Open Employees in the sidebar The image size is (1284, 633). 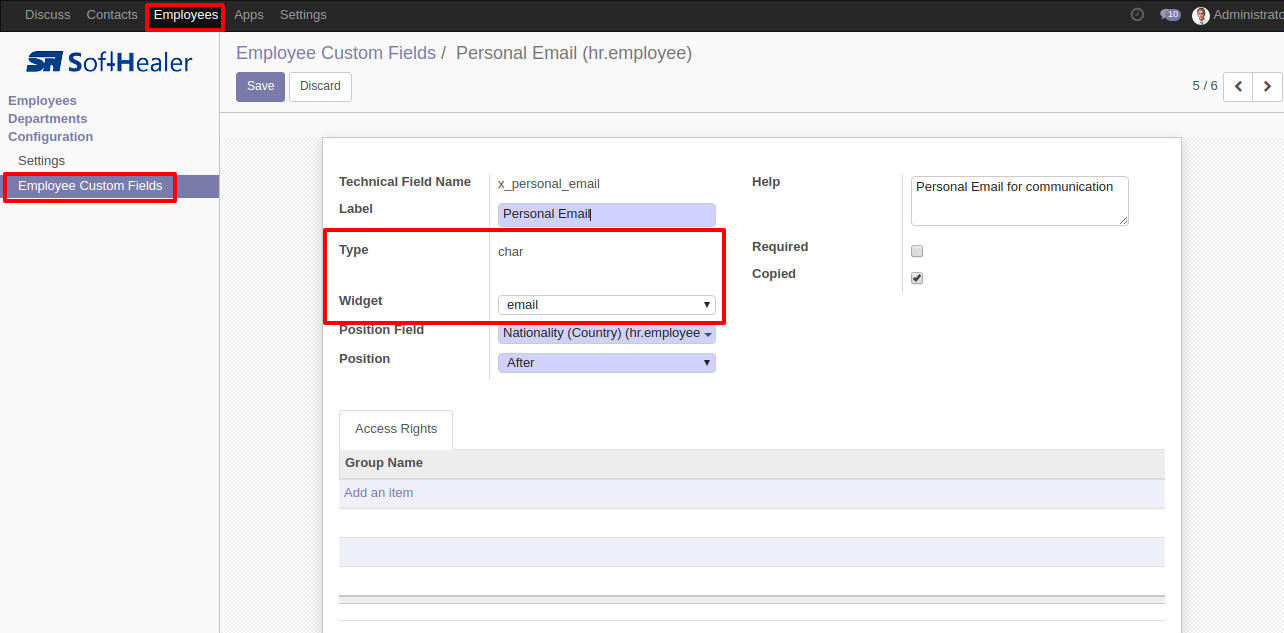point(42,101)
